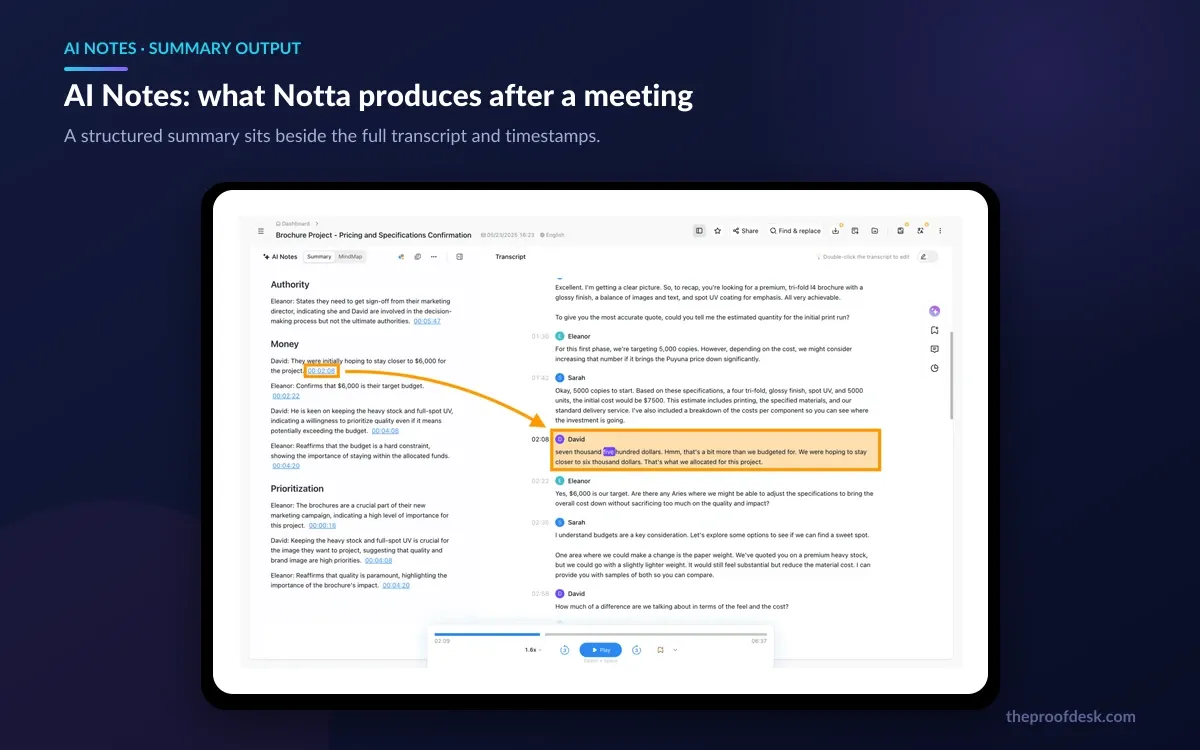
Task: Open the three-dot more options in header
Action: [x=940, y=231]
